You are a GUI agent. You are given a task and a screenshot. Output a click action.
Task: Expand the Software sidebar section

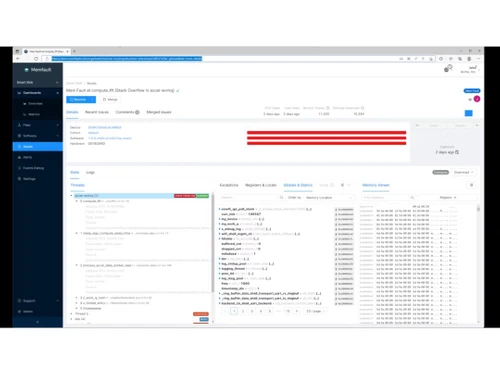[38, 136]
